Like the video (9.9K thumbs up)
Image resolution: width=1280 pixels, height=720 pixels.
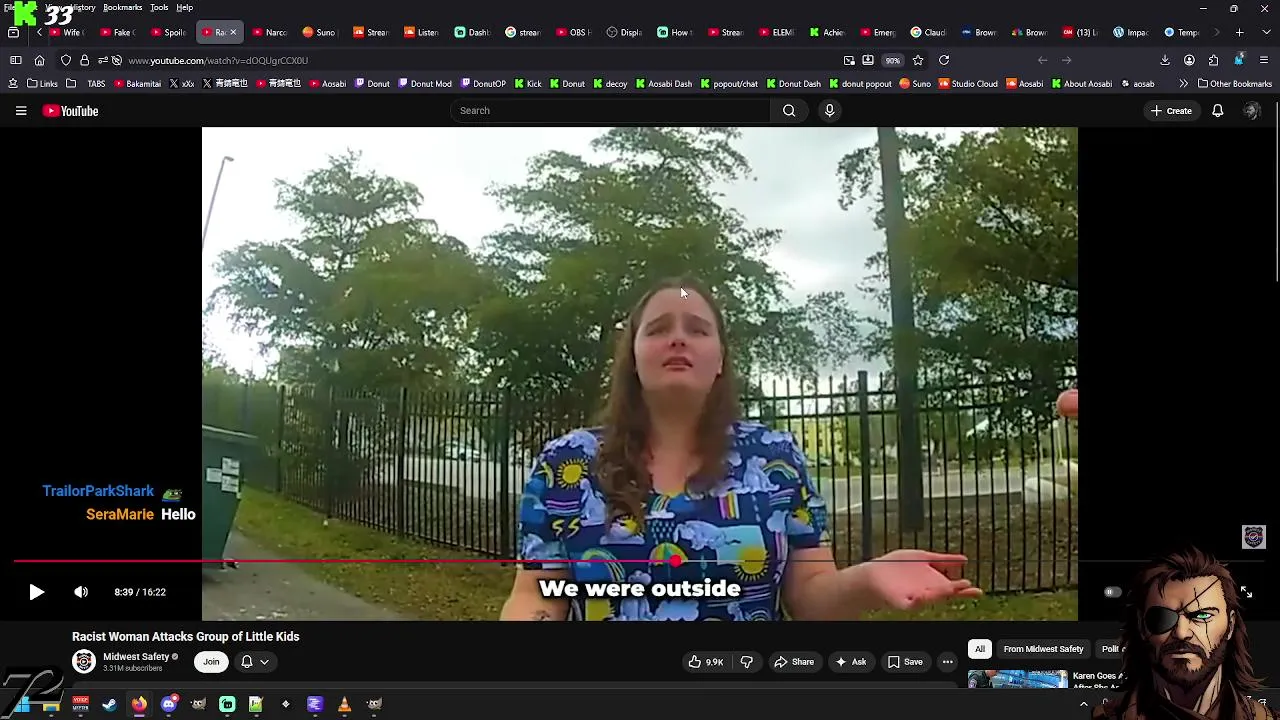pos(706,662)
